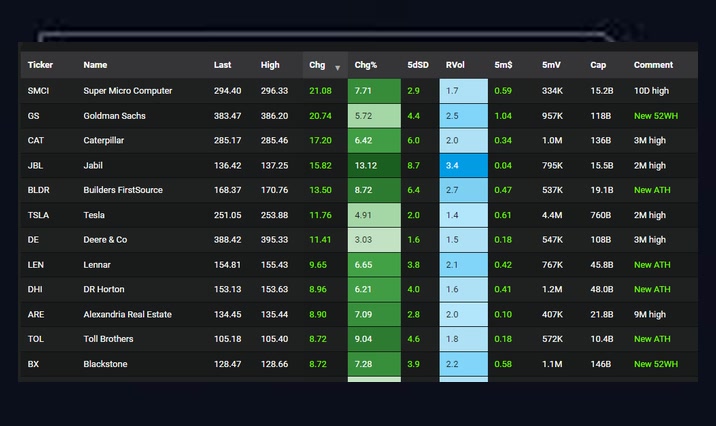Select the DHI ticker cell
716x426 pixels.
35,289
